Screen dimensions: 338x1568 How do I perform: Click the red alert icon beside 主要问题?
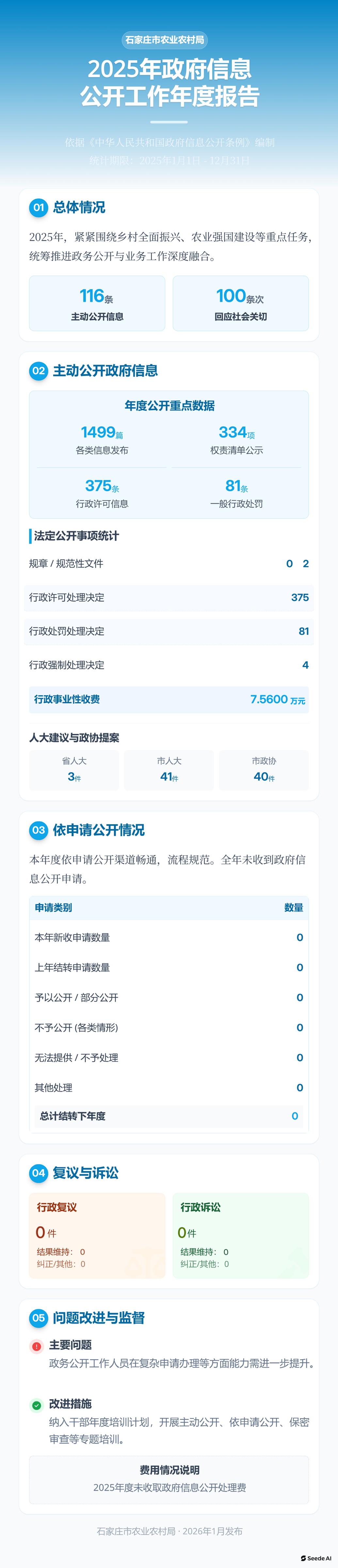(37, 1347)
